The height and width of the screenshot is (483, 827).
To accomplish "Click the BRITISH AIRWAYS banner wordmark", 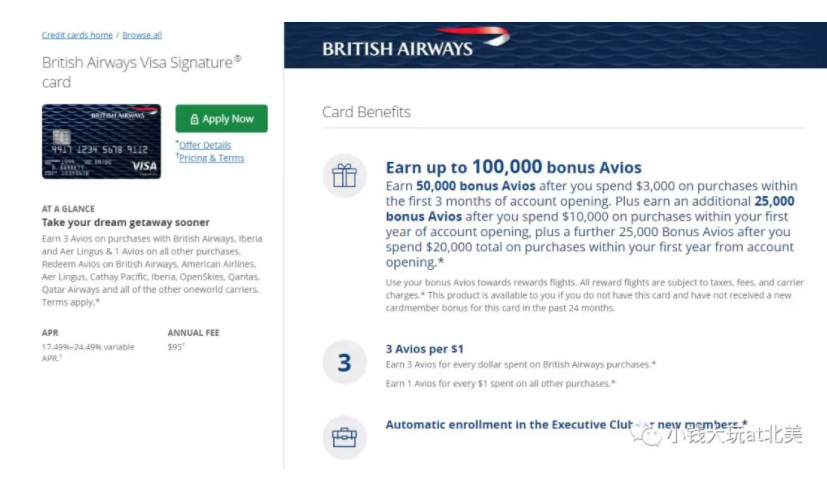I will [397, 48].
